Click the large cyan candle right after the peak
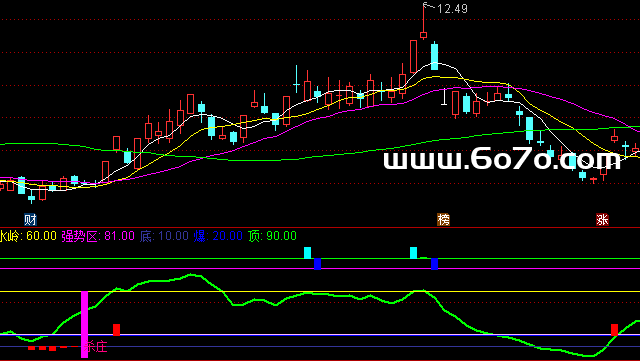Screen dimensions: 640x361 tap(434, 56)
